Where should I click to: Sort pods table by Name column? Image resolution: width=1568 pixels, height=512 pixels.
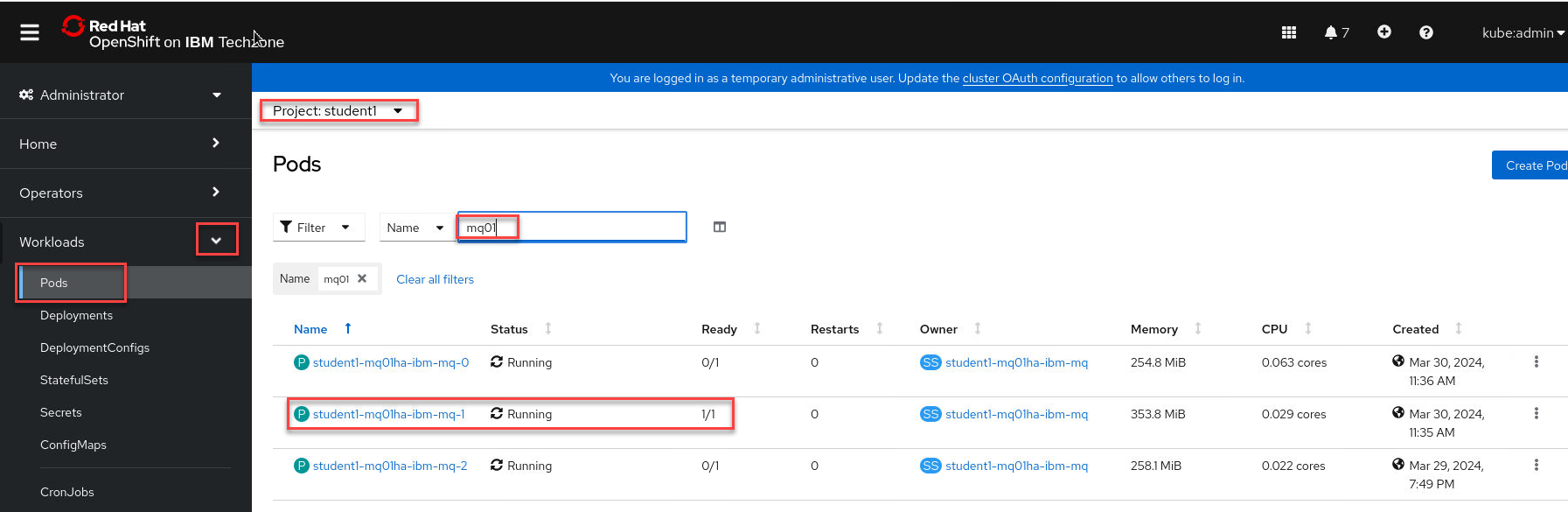click(310, 329)
